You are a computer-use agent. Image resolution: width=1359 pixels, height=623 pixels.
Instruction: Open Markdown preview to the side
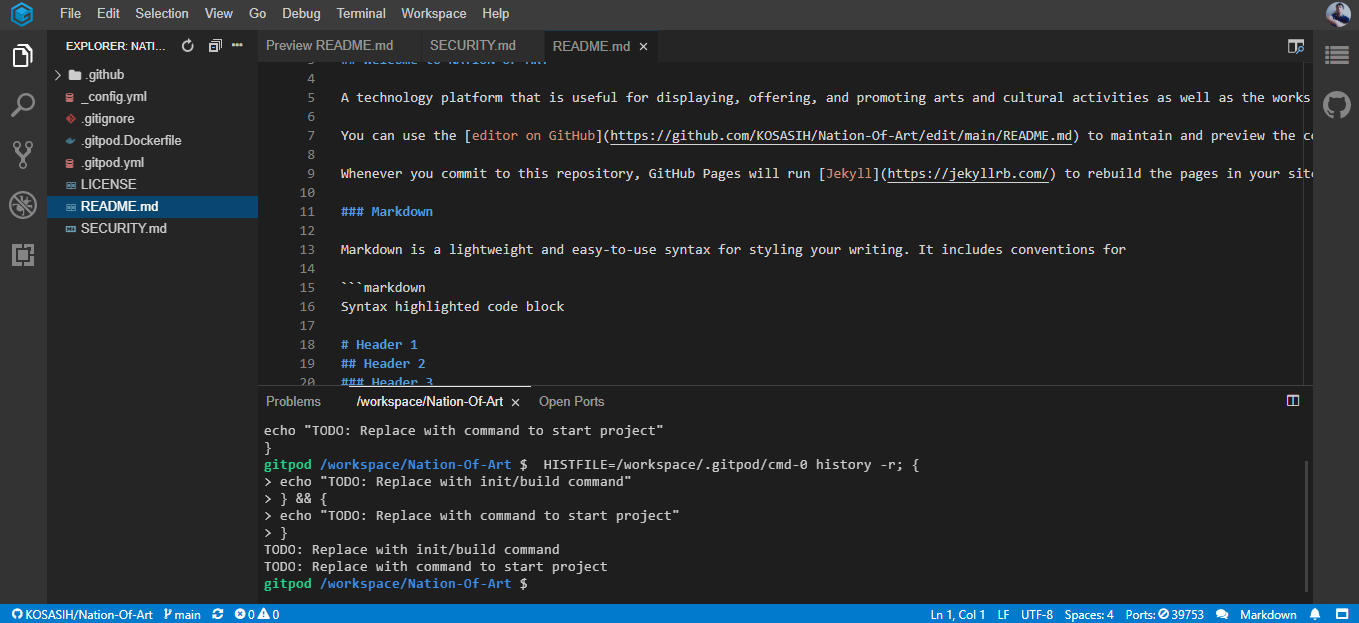click(1296, 46)
